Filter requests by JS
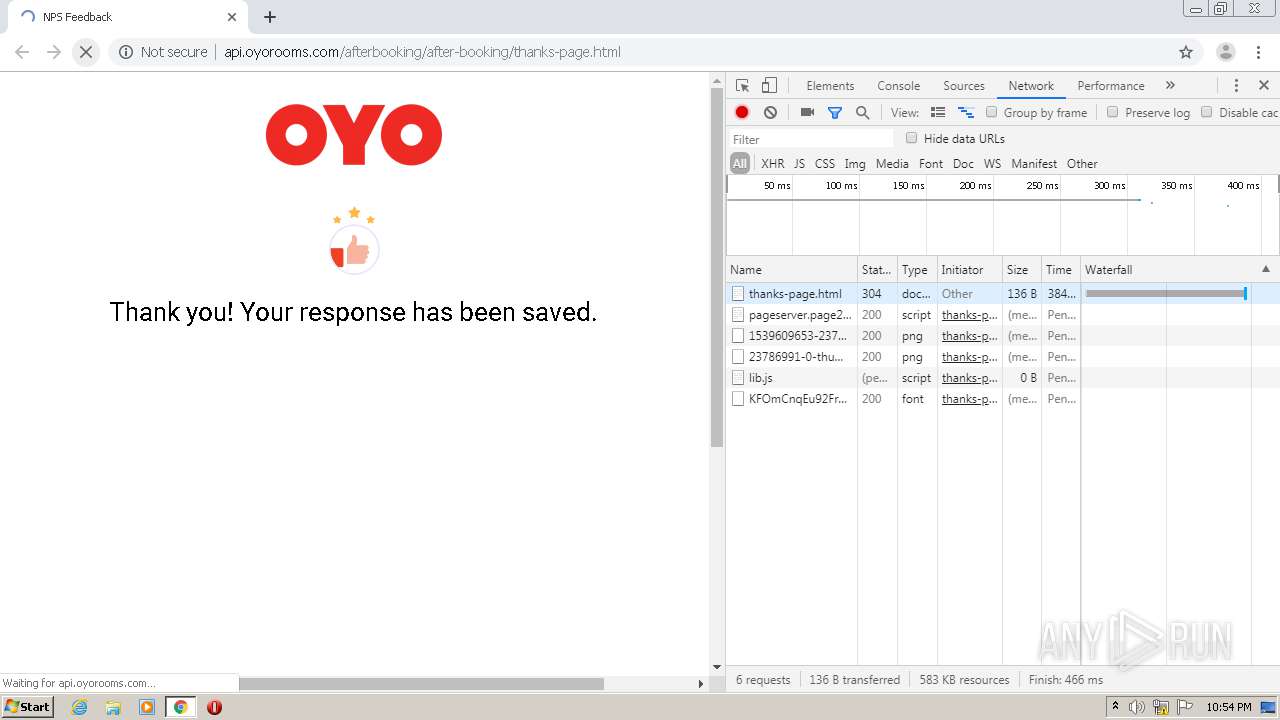Viewport: 1280px width, 720px height. [x=799, y=163]
